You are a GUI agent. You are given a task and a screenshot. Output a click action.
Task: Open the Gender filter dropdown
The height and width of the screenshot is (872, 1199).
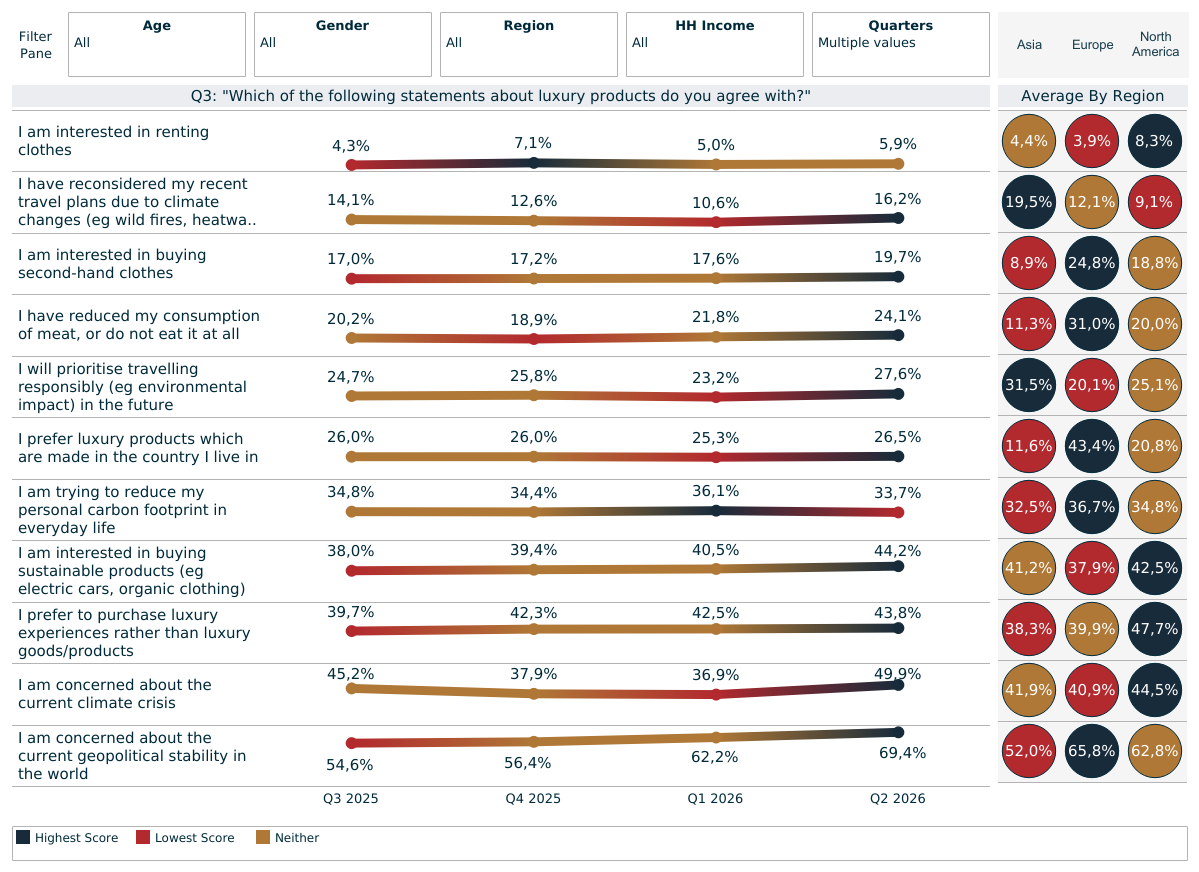(343, 44)
